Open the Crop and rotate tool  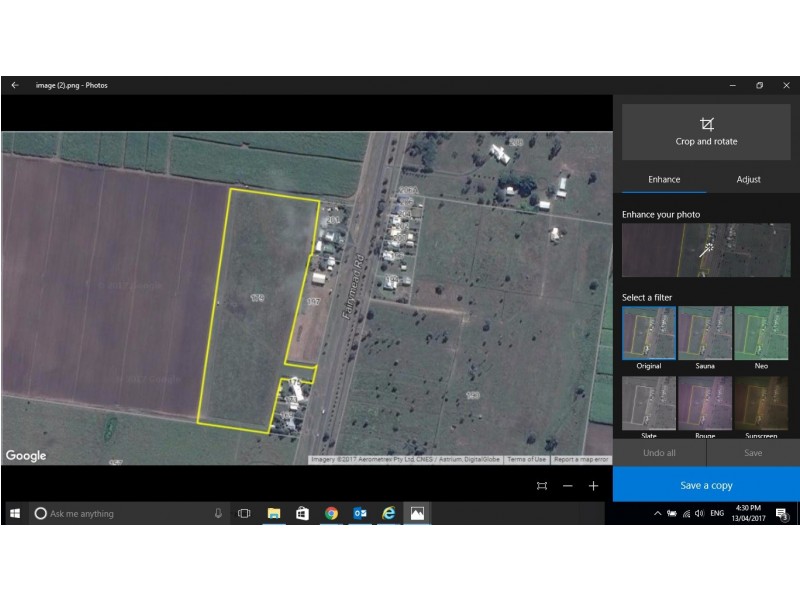pyautogui.click(x=706, y=131)
